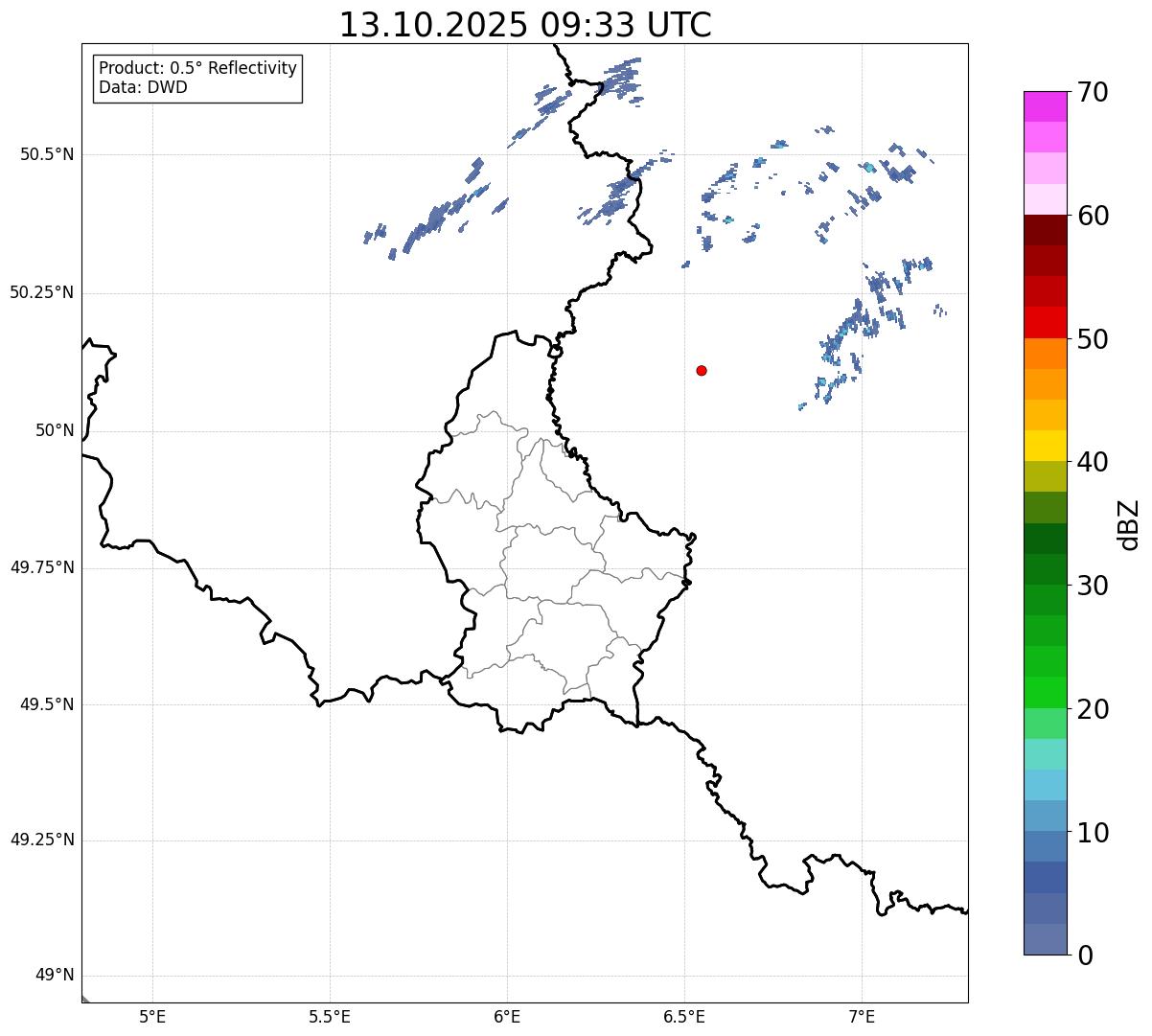Pick the magenta top colorbar swatch
The height and width of the screenshot is (1036, 1152).
click(1045, 106)
